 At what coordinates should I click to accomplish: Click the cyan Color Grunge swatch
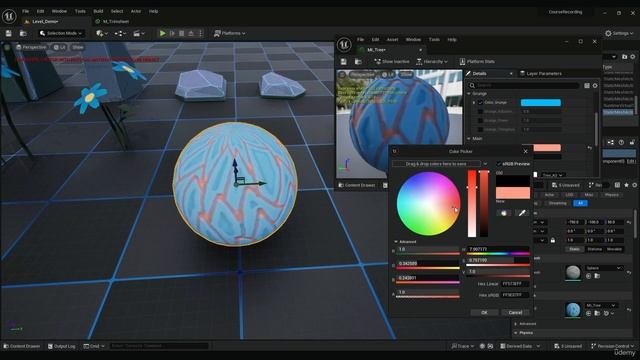(x=541, y=102)
